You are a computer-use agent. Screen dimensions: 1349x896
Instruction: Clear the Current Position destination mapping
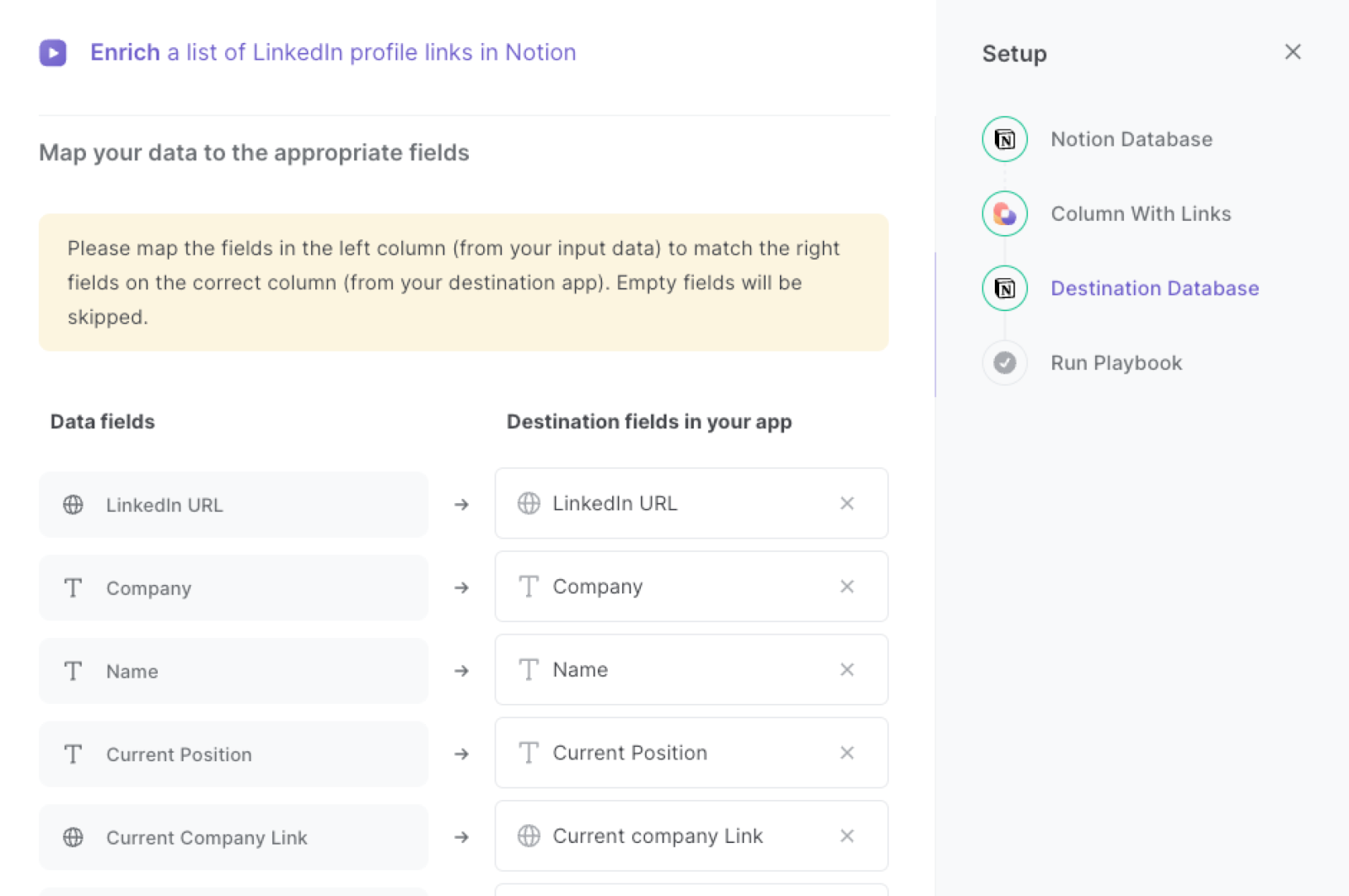pyautogui.click(x=847, y=753)
